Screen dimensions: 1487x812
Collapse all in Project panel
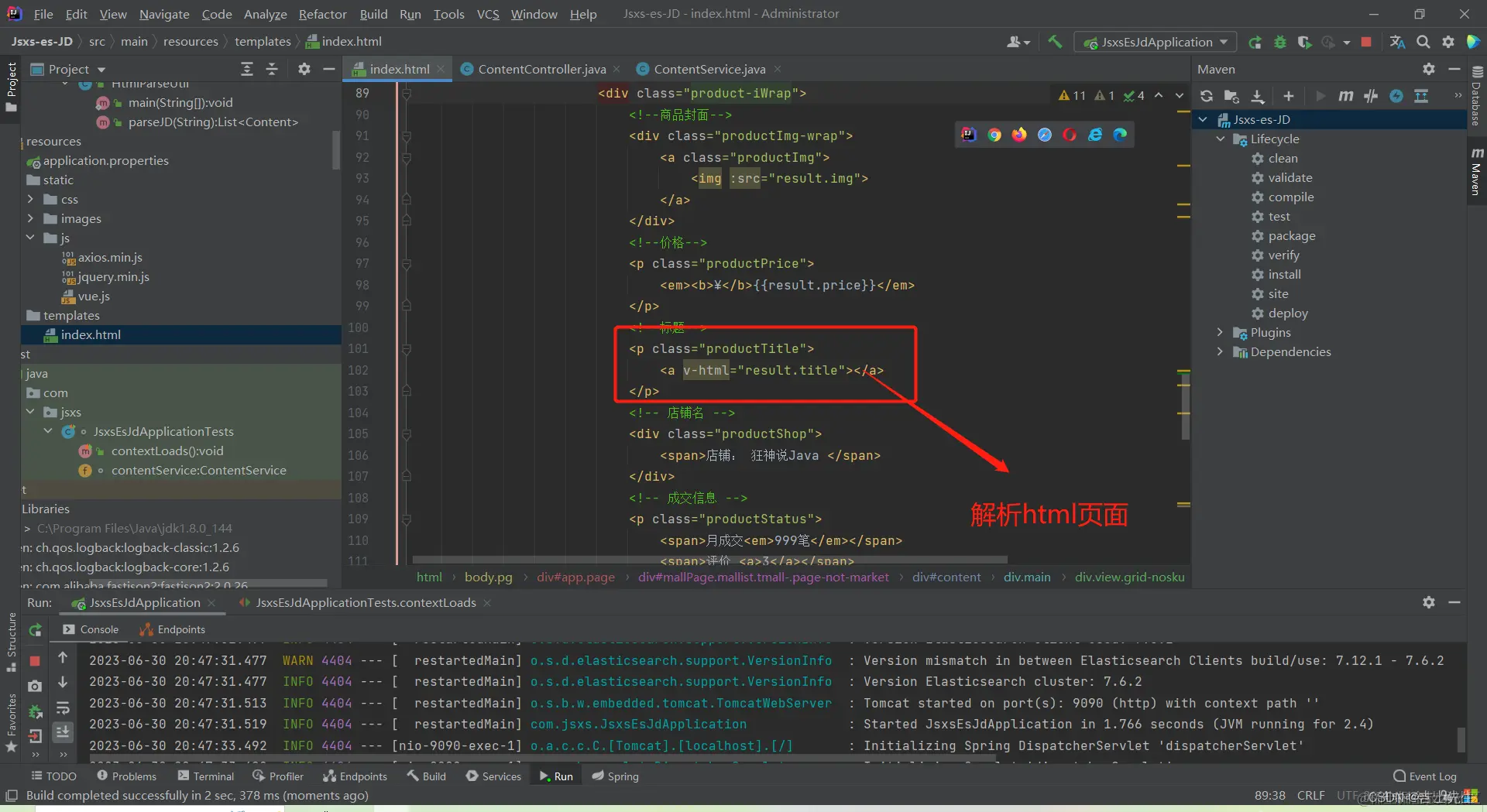pyautogui.click(x=272, y=69)
